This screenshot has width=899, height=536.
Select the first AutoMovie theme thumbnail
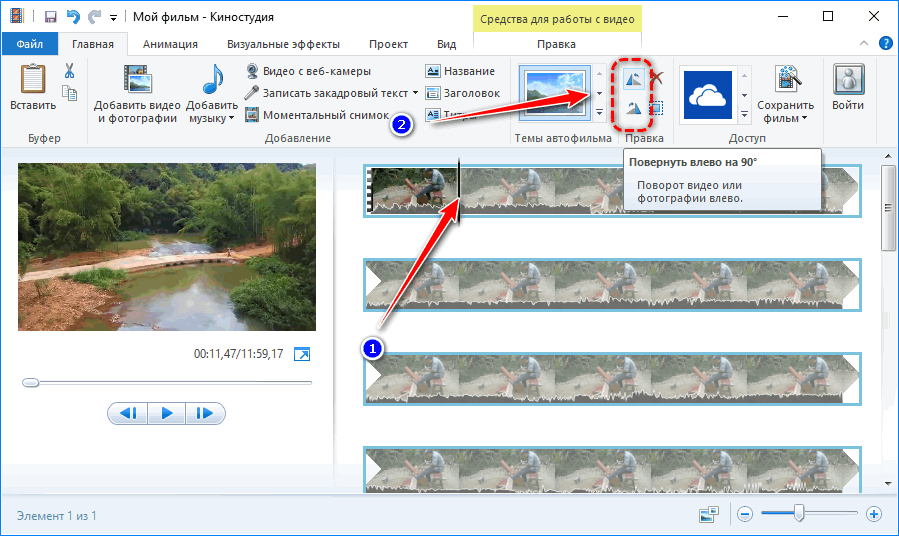coord(555,92)
